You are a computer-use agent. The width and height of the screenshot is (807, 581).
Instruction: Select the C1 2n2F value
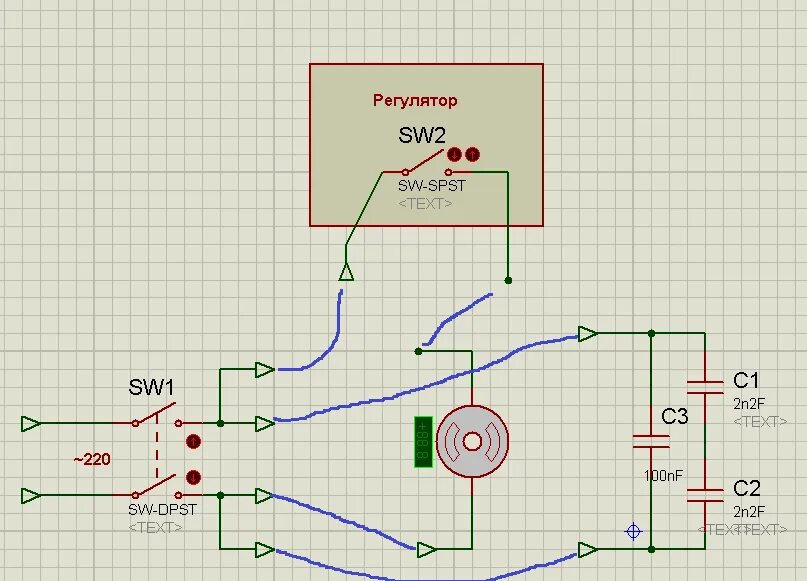tap(749, 403)
